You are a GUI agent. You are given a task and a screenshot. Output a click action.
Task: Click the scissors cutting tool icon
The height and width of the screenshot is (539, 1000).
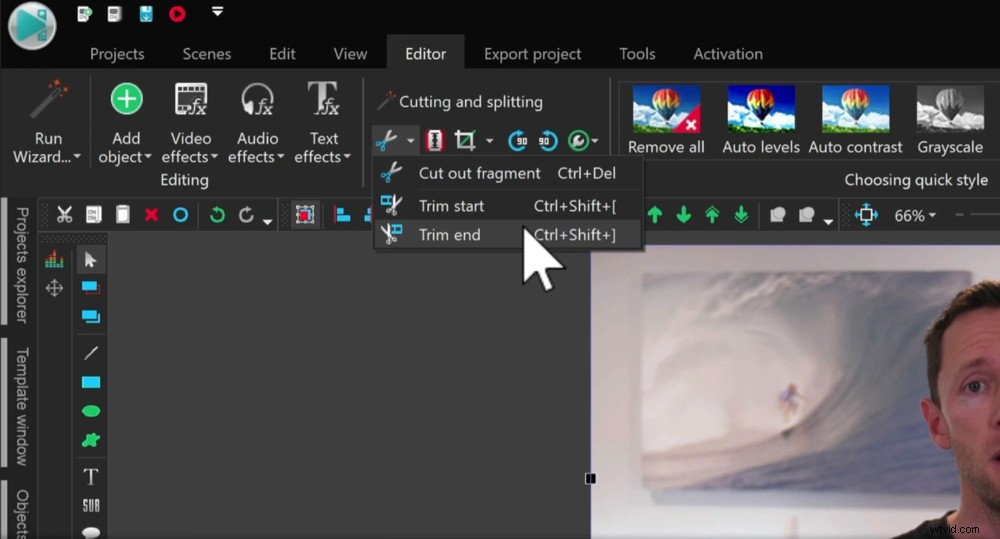386,140
